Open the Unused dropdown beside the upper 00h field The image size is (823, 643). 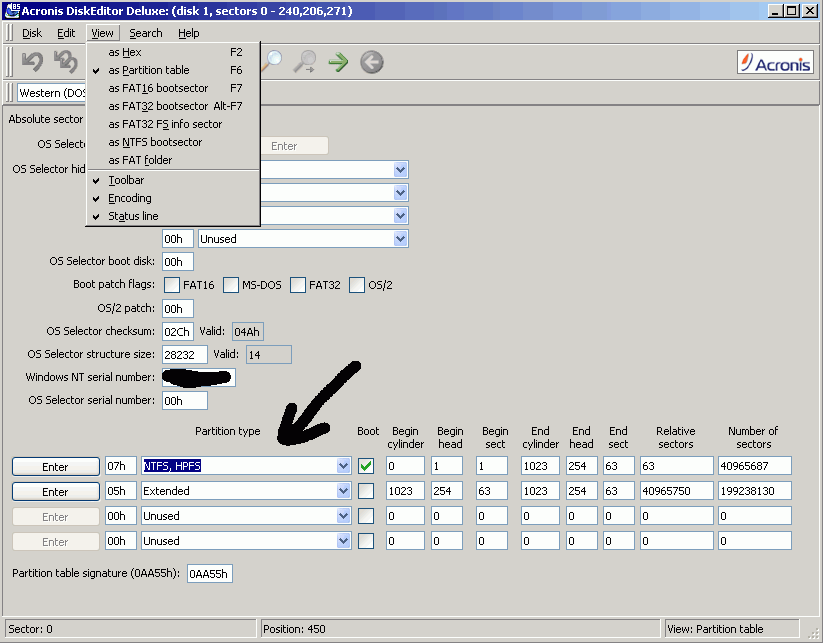pyautogui.click(x=400, y=239)
